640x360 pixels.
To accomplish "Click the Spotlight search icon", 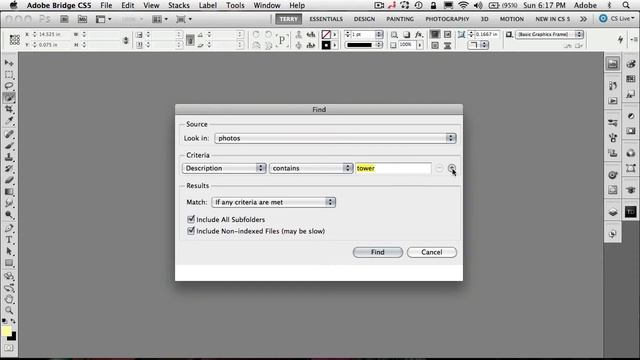I will coord(626,5).
